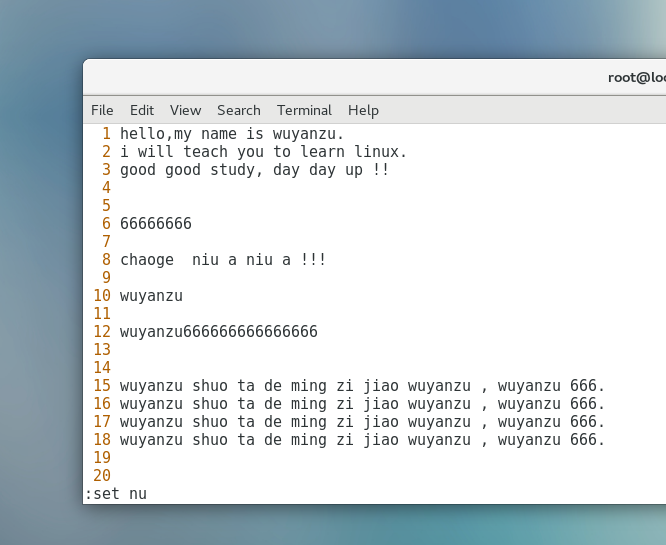Click the 'wuyanzu666666666666666' text on line 12
The width and height of the screenshot is (666, 545).
tap(218, 332)
